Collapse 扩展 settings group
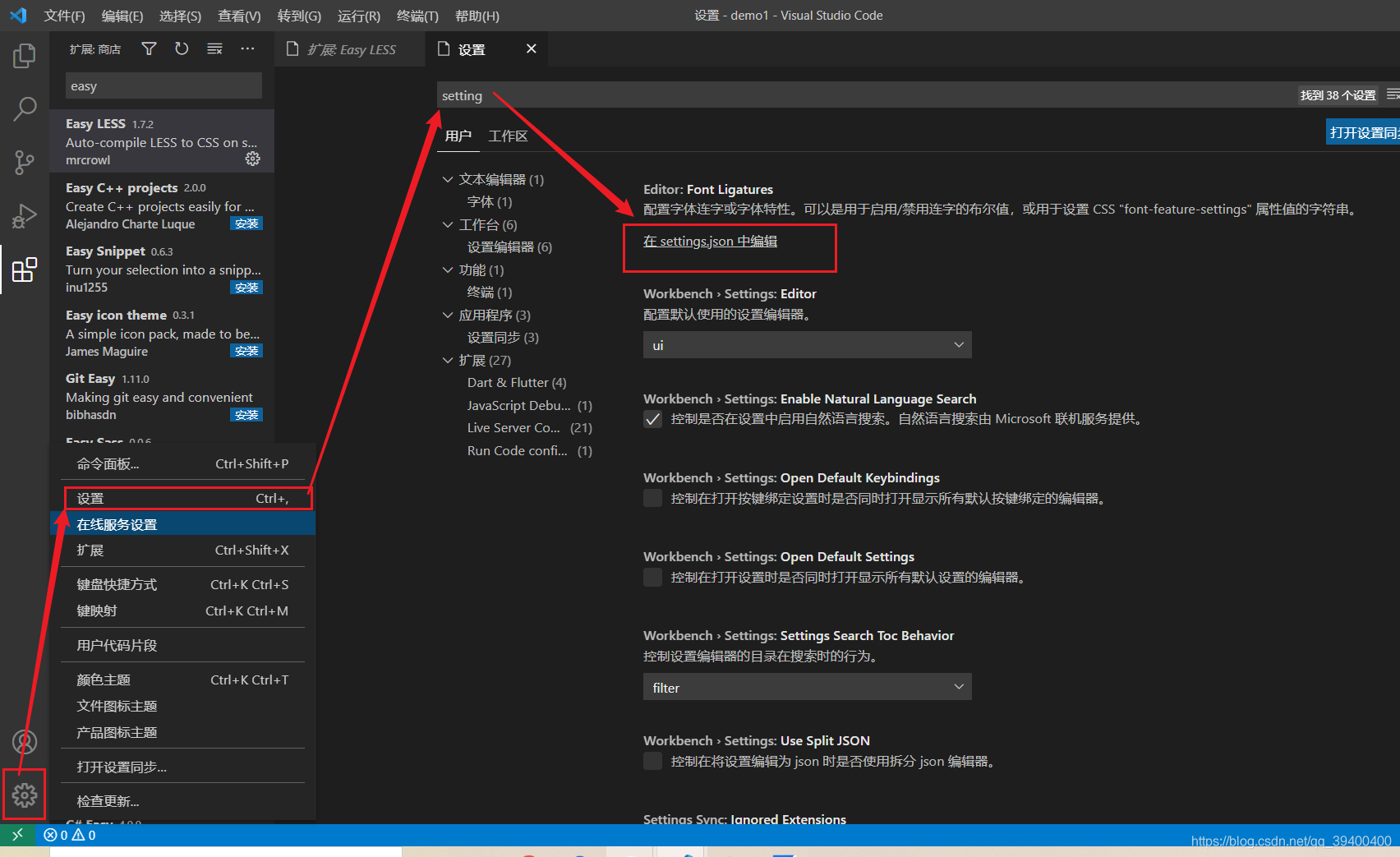The image size is (1400, 857). [x=448, y=360]
